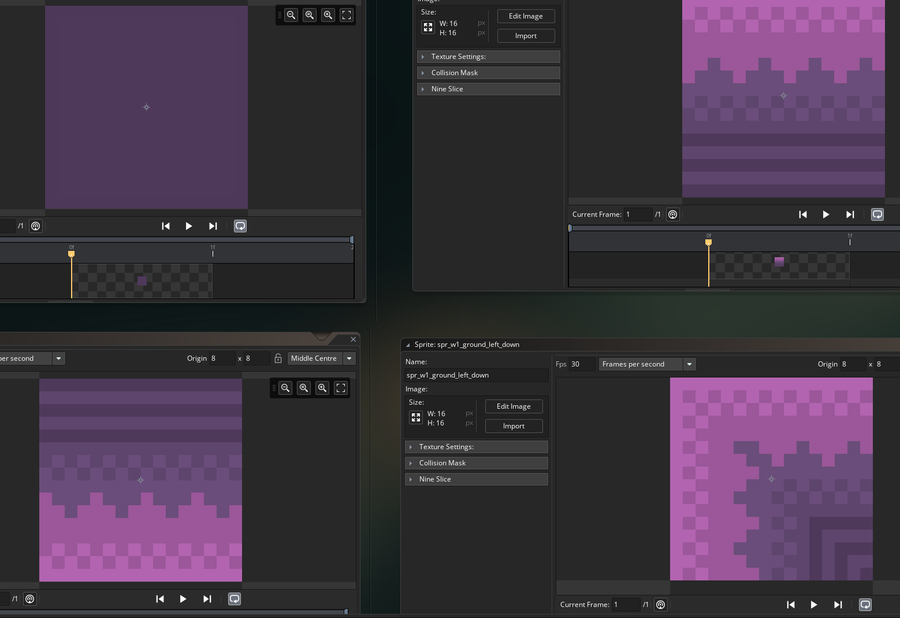Click broadcast icon in spr_w1_ground_left_down editor

[661, 605]
